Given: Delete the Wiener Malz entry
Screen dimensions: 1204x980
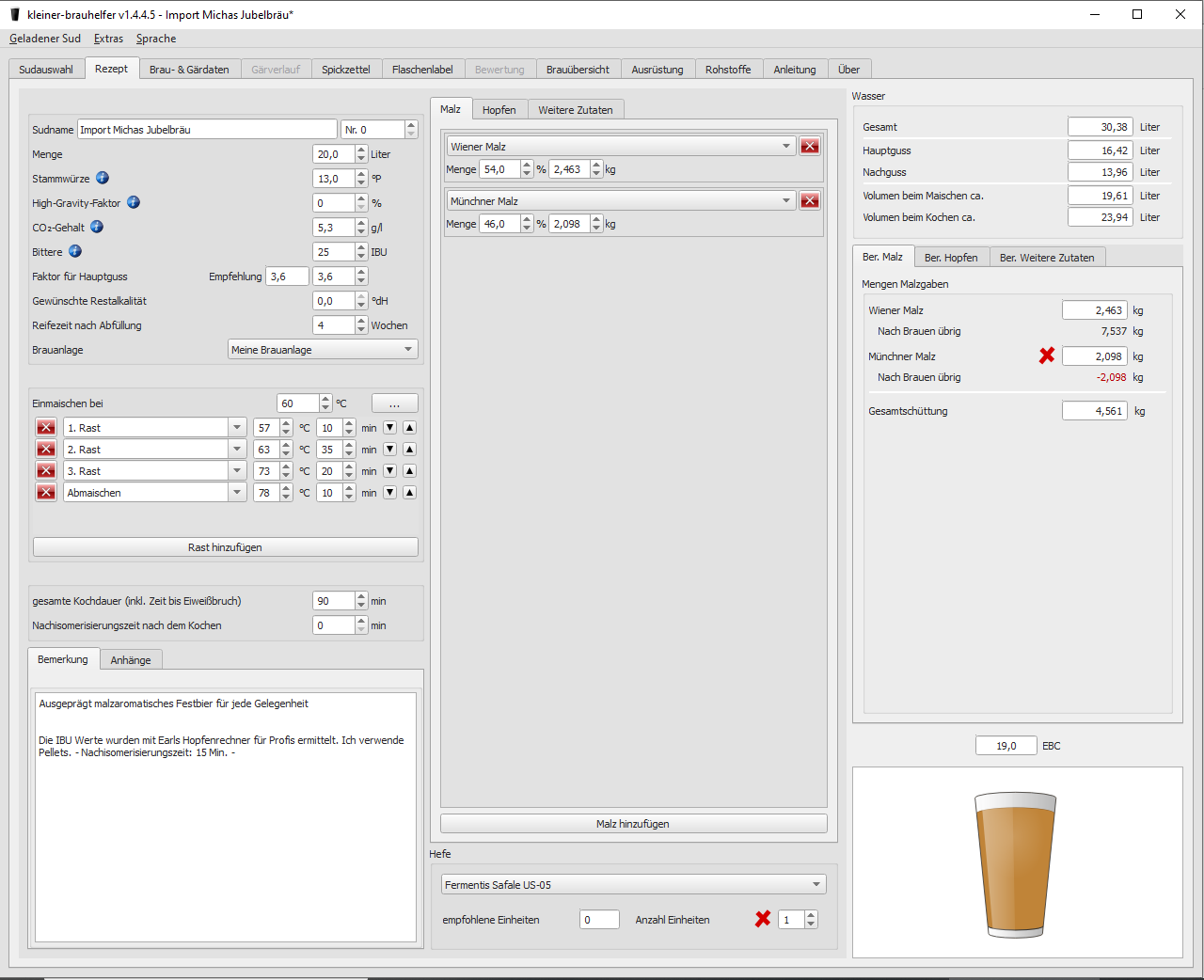Looking at the screenshot, I should pos(809,146).
